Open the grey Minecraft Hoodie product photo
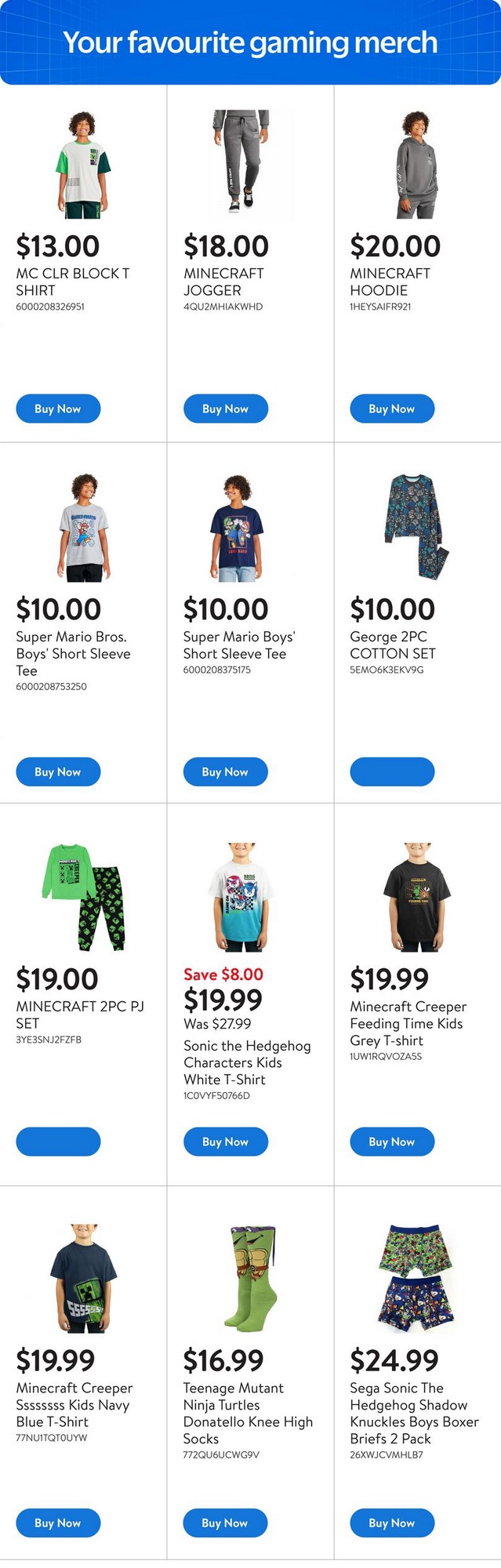Viewport: 501px width, 1568px height. [416, 164]
